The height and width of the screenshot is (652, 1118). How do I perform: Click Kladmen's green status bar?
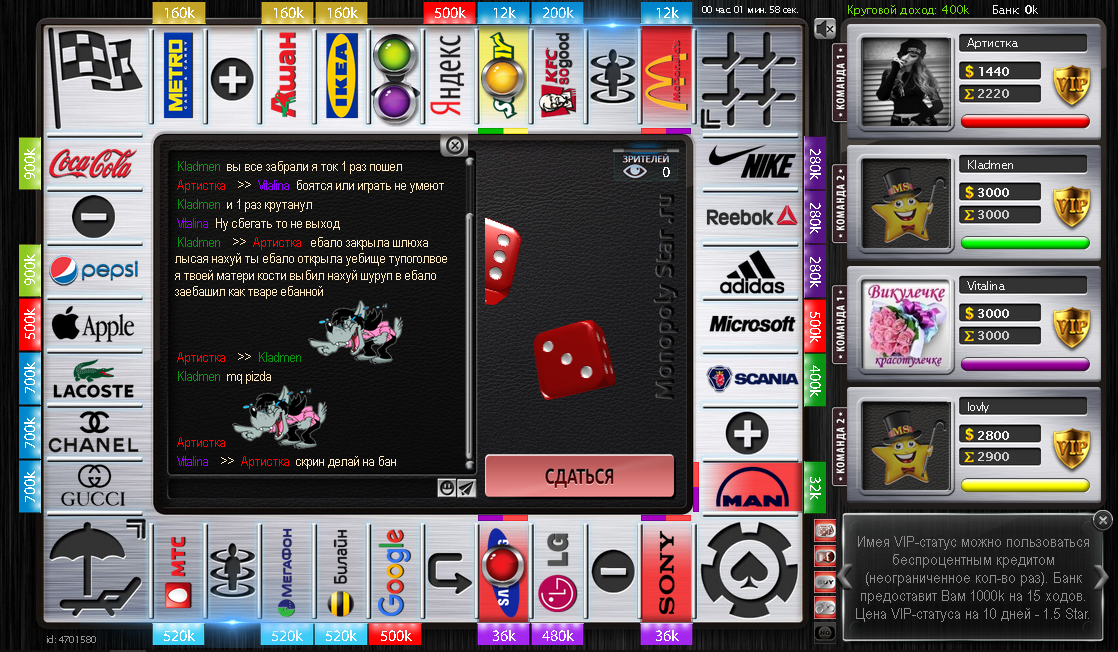coord(1025,243)
